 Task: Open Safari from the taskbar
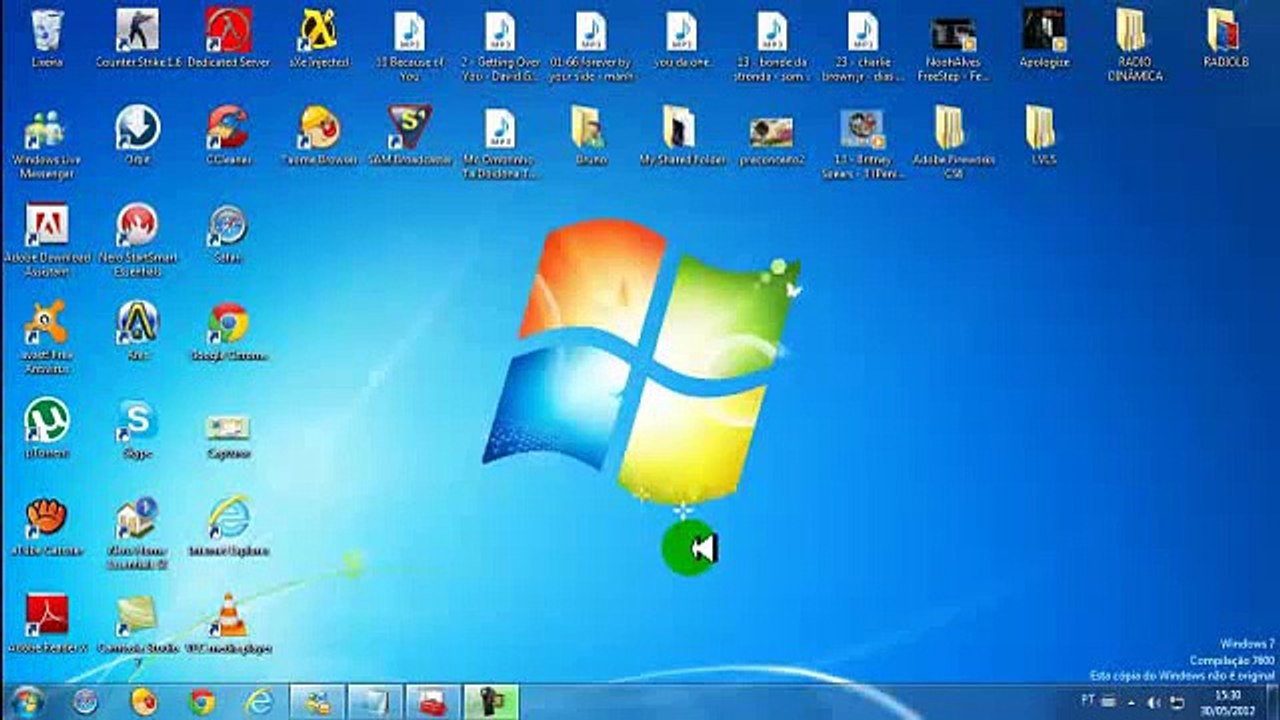point(86,702)
